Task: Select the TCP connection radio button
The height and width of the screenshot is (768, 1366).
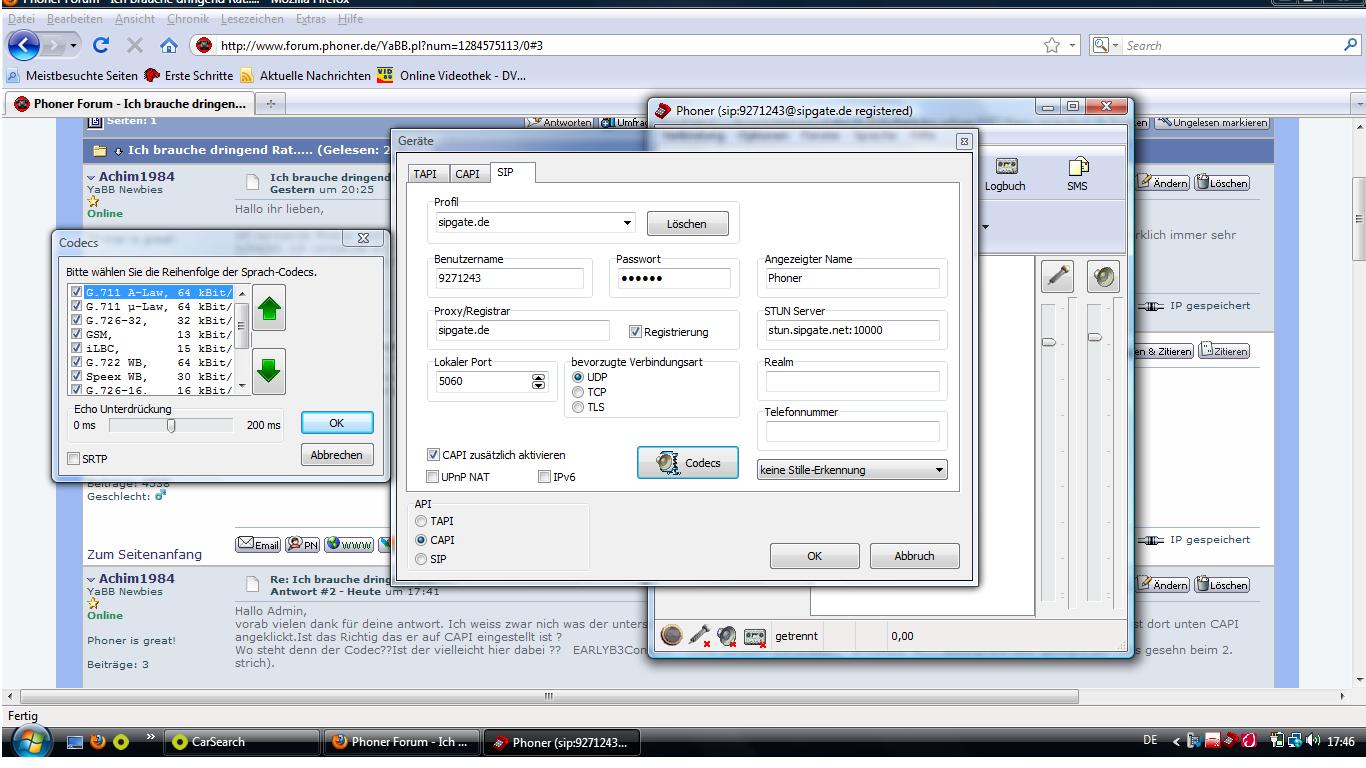Action: click(578, 392)
